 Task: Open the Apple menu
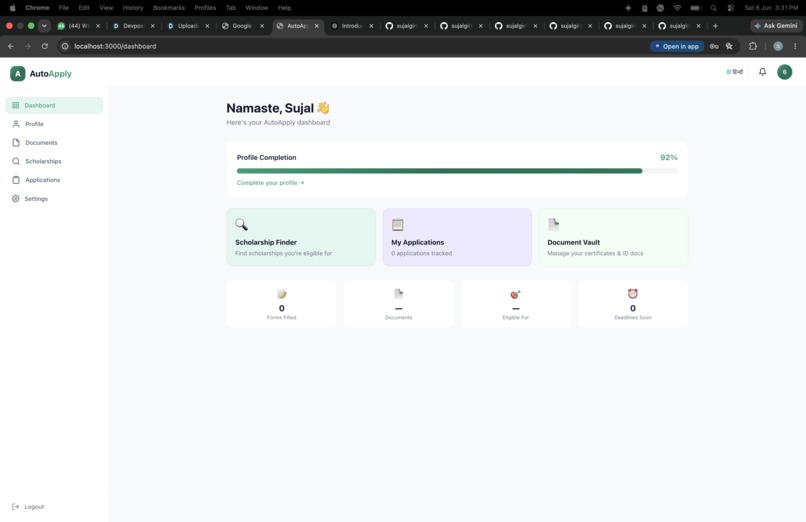point(12,8)
